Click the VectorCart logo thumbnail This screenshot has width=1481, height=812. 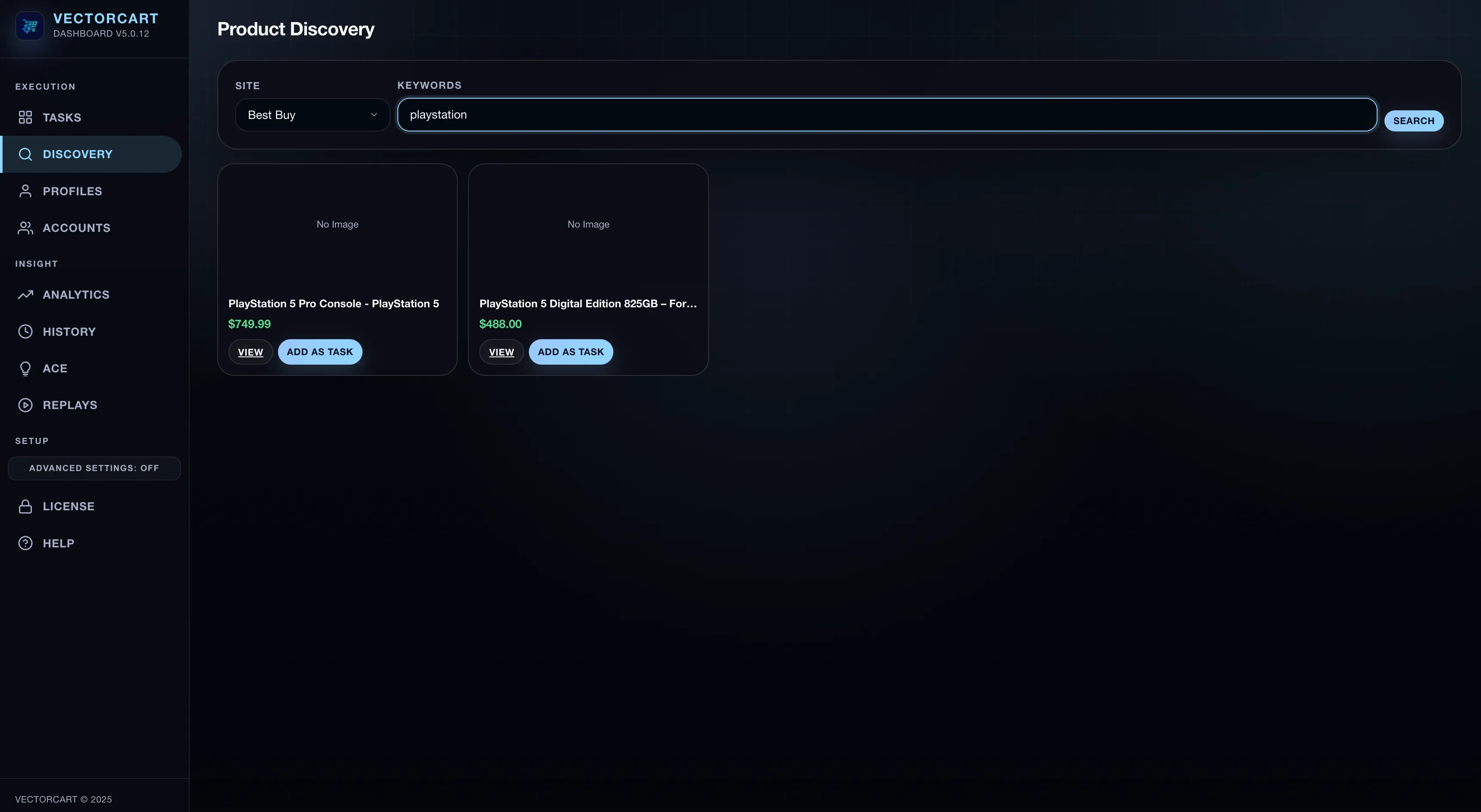click(29, 25)
